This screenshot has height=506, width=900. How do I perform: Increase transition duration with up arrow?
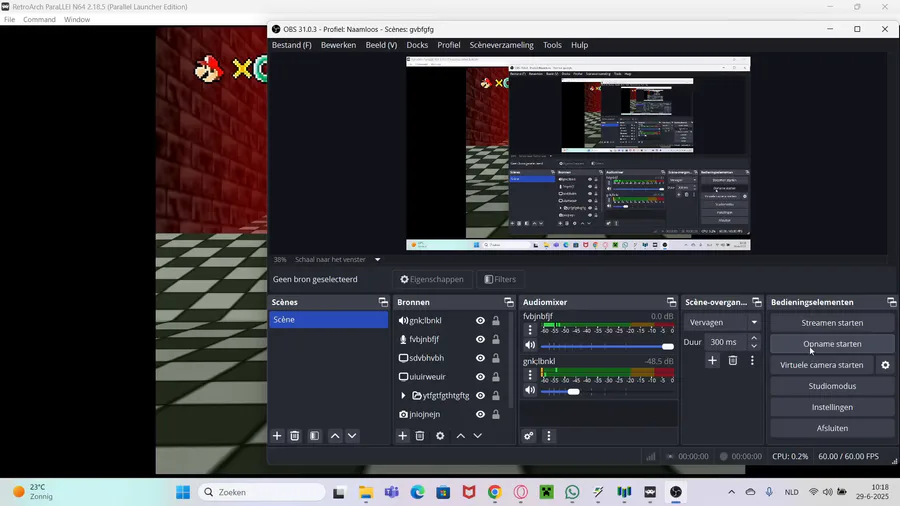[x=754, y=338]
